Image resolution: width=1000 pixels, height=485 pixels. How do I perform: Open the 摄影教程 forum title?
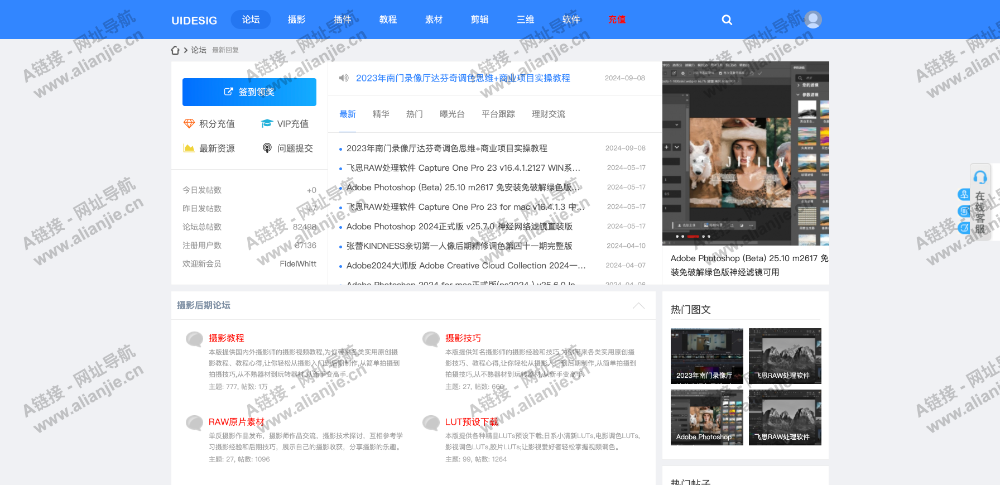(226, 338)
